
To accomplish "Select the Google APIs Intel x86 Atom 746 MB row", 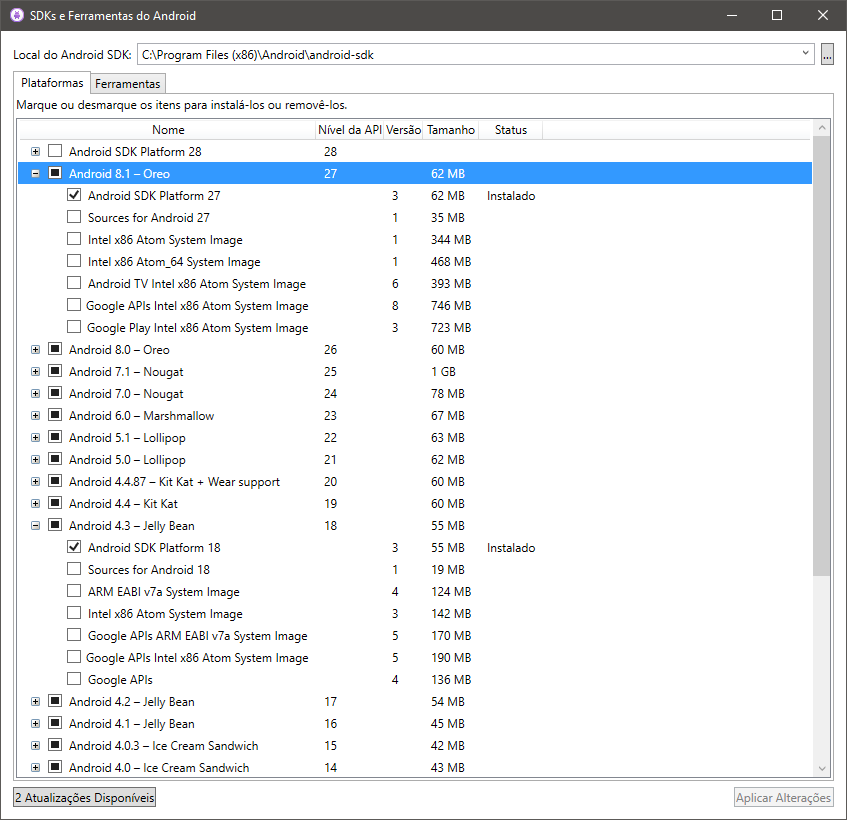I will (x=415, y=306).
